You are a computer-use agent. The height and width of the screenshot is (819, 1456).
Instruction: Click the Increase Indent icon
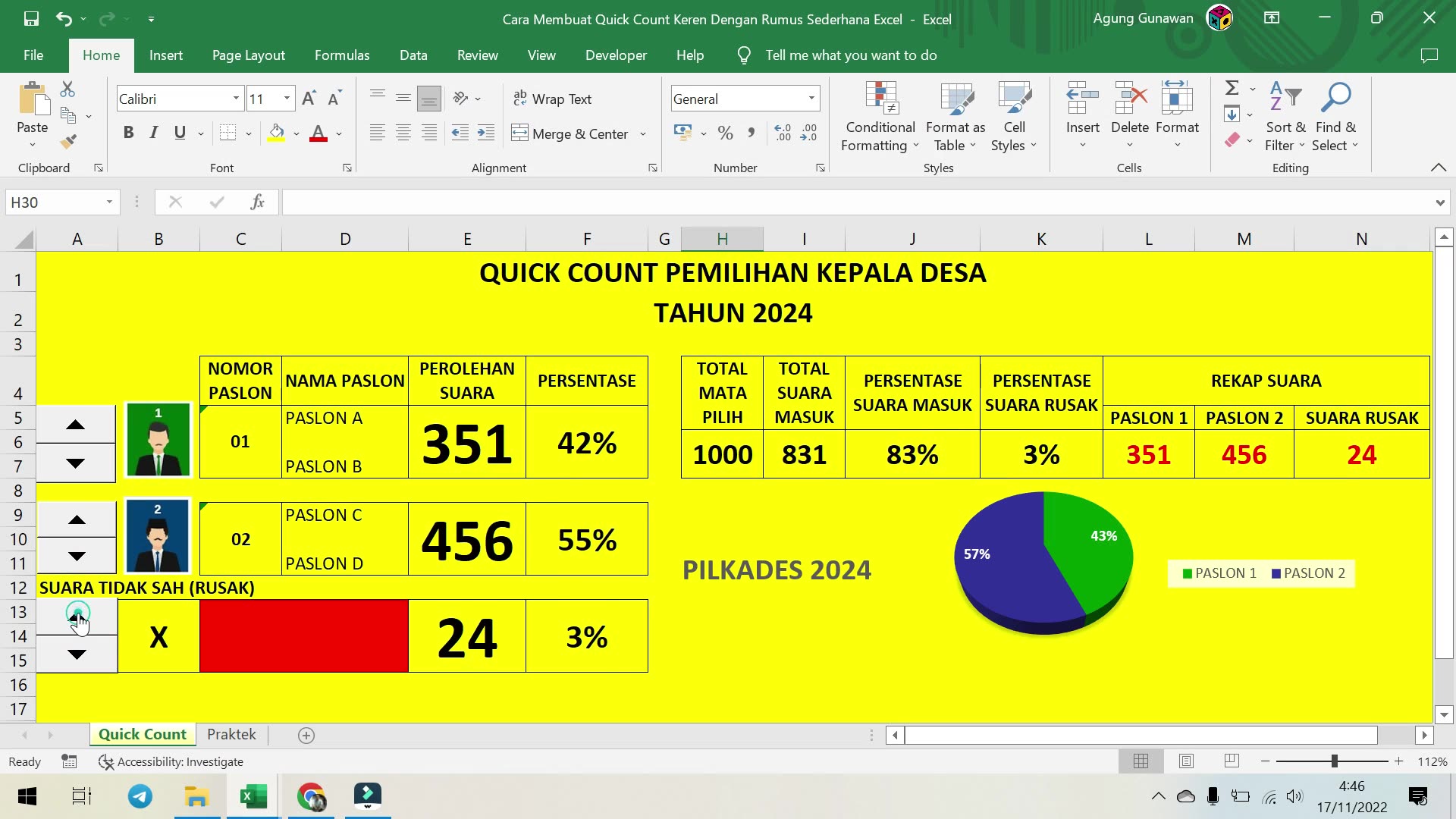coord(486,133)
